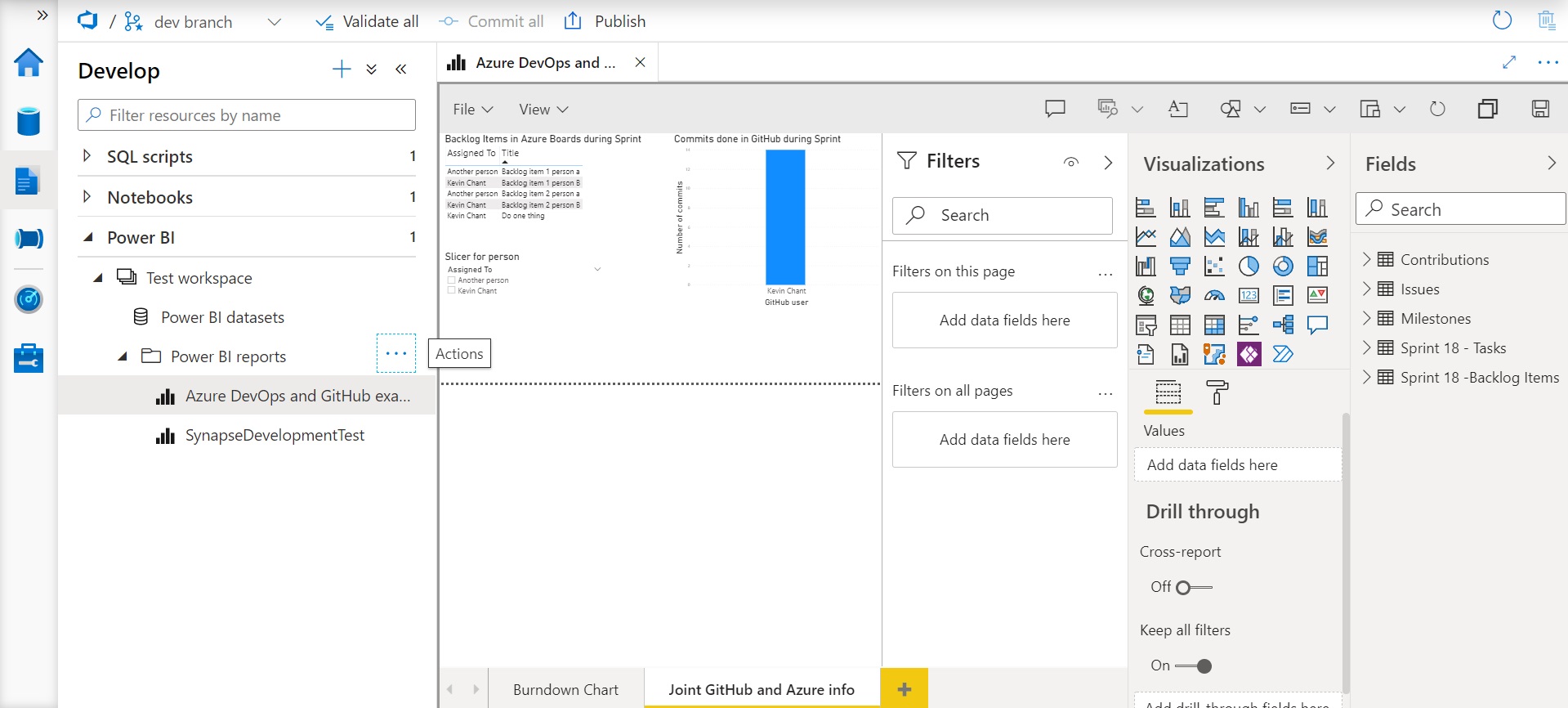This screenshot has height=708, width=1568.
Task: Select Joint GitHub and Azure info tab
Action: [762, 689]
